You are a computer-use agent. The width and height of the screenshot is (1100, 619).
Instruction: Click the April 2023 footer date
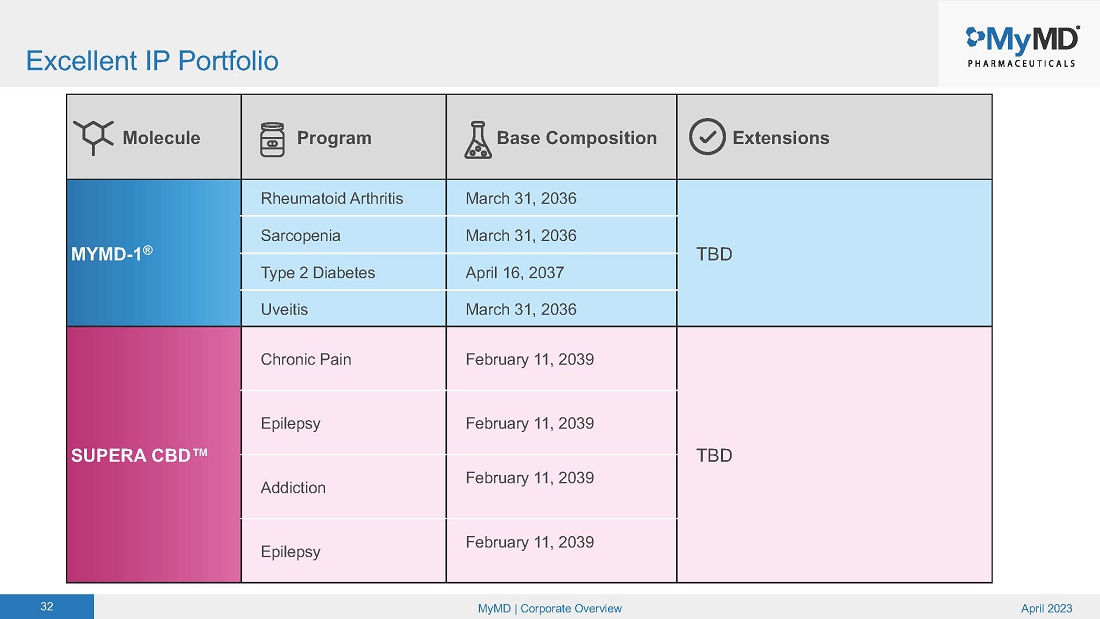[1046, 608]
